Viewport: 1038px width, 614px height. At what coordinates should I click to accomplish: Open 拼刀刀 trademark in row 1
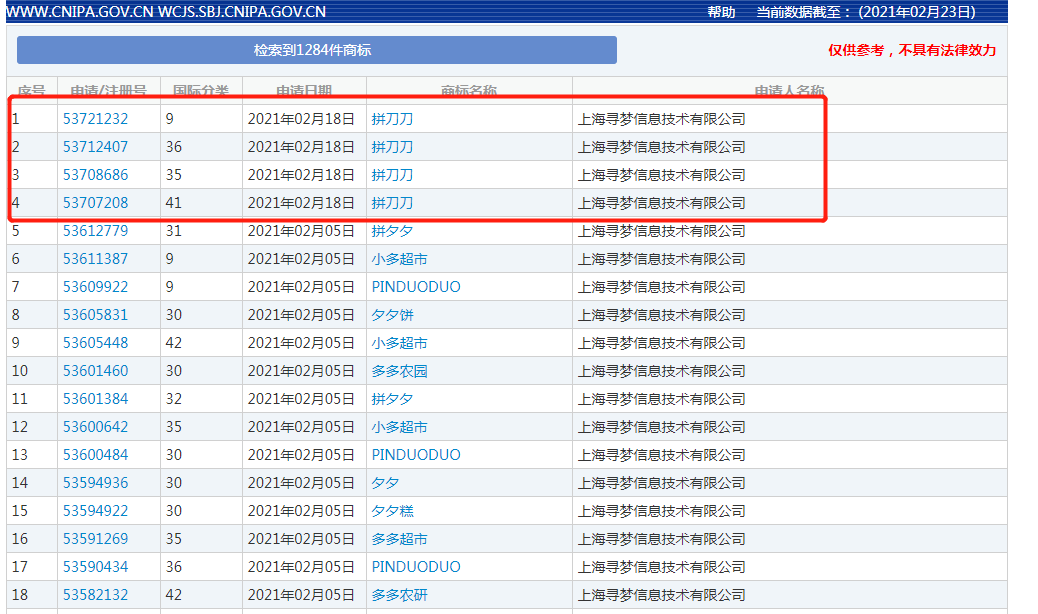(x=392, y=119)
